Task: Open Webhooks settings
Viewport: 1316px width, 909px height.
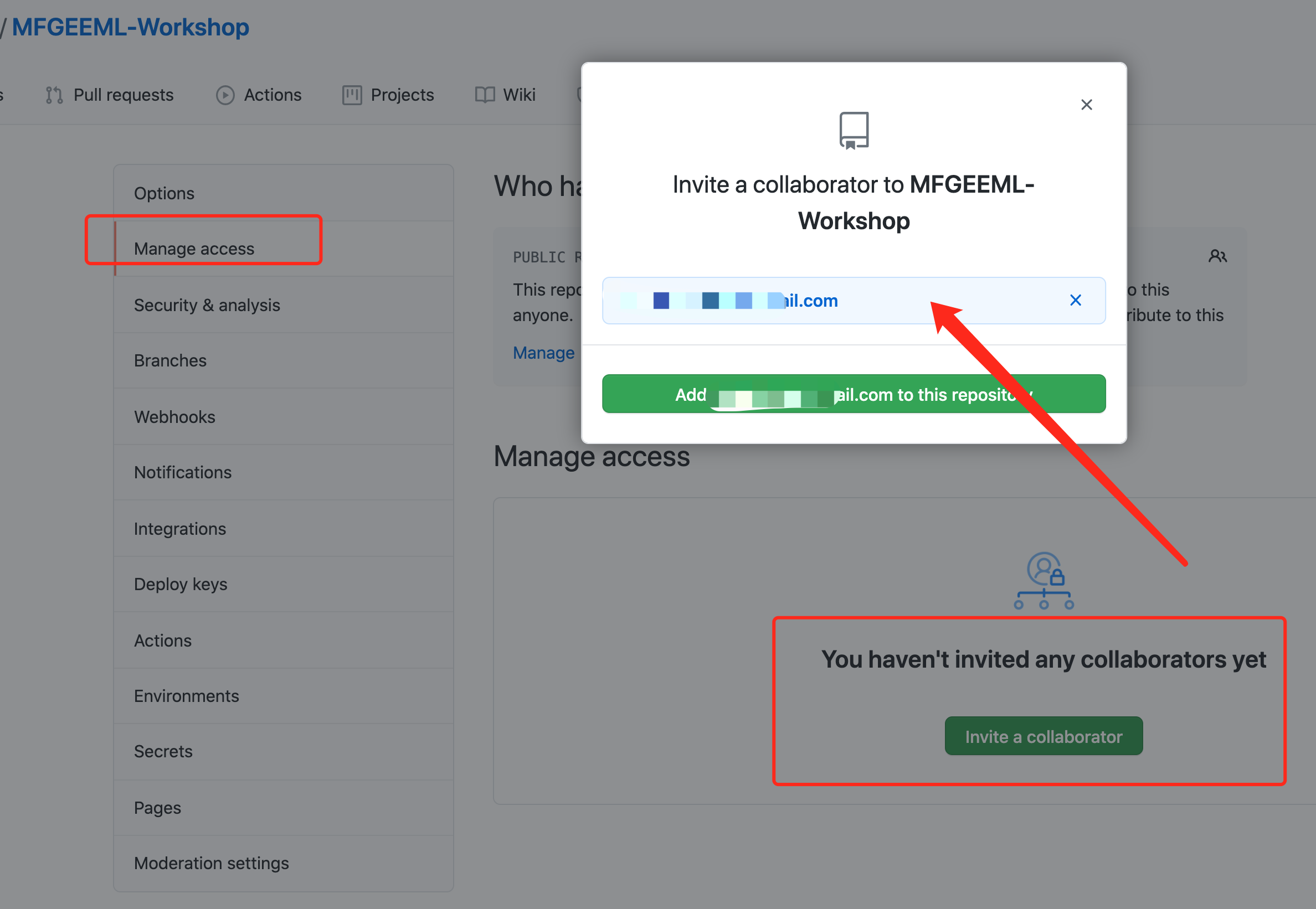Action: (x=284, y=416)
